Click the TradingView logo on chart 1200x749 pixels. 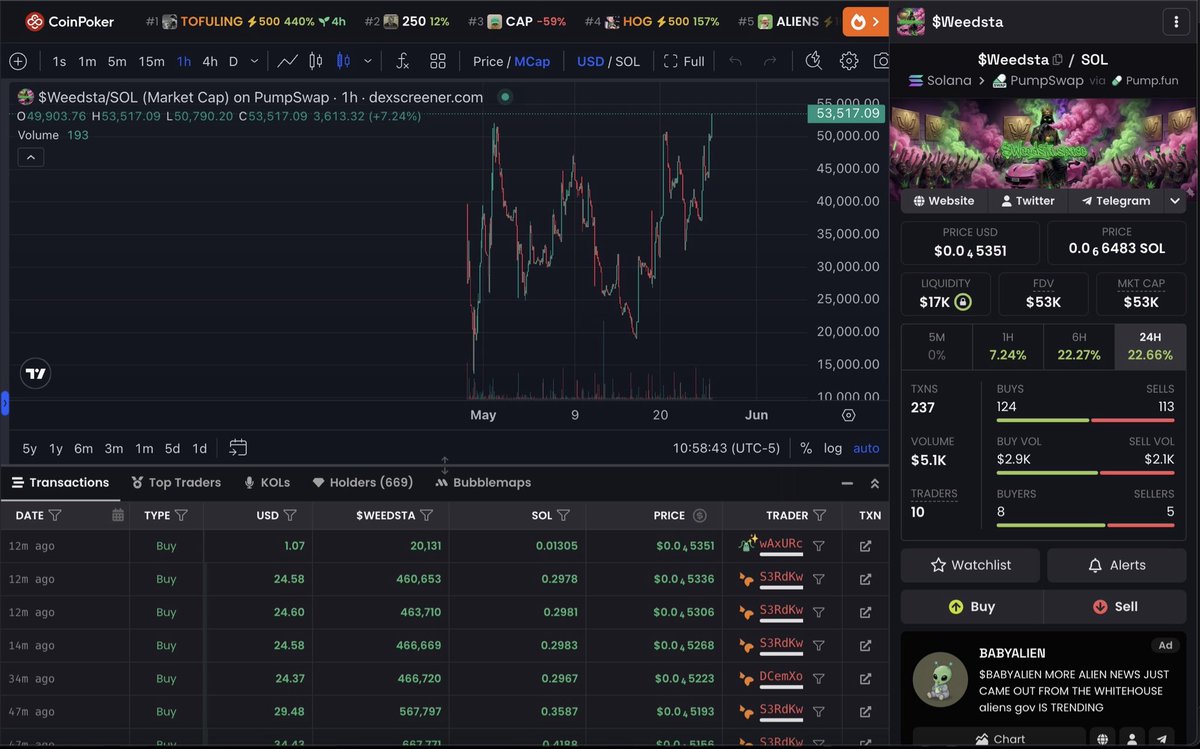[35, 374]
